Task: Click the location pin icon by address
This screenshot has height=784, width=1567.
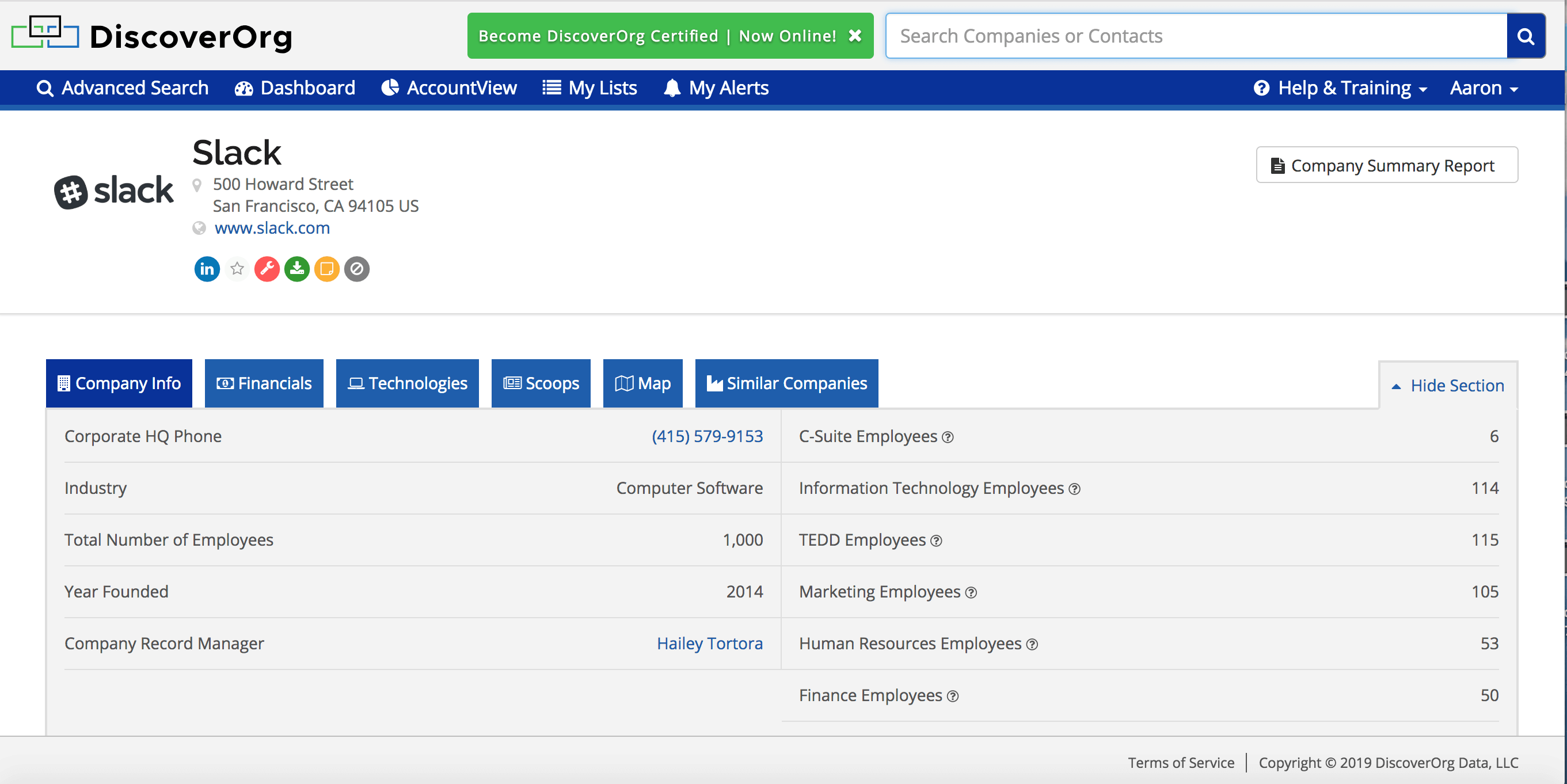Action: (196, 185)
